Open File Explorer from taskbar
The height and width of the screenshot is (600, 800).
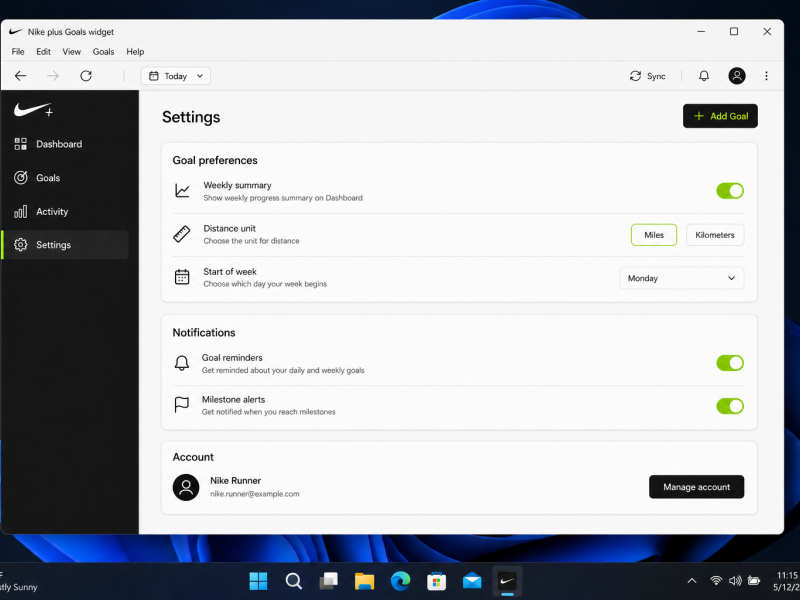(x=364, y=581)
